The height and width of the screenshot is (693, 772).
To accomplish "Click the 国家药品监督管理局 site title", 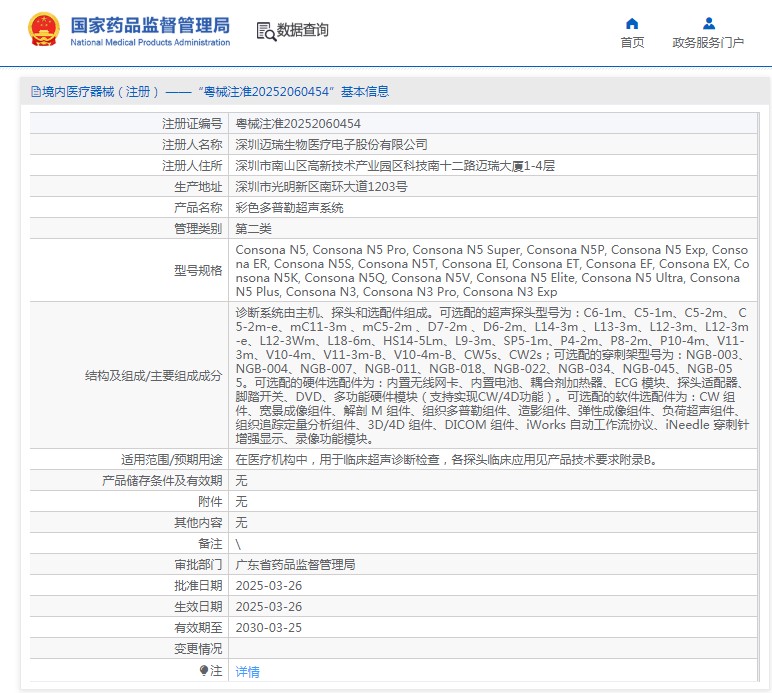I will point(150,25).
